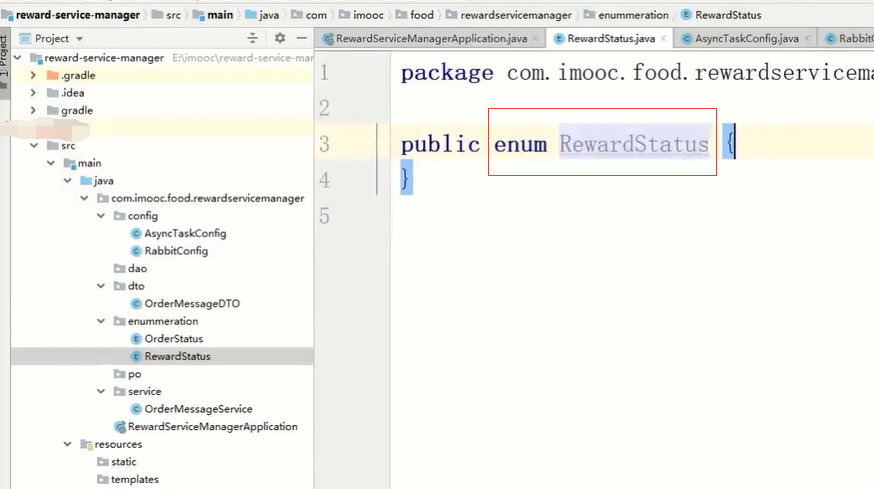Click the package keyword on line 1
This screenshot has height=489, width=874.
[447, 73]
